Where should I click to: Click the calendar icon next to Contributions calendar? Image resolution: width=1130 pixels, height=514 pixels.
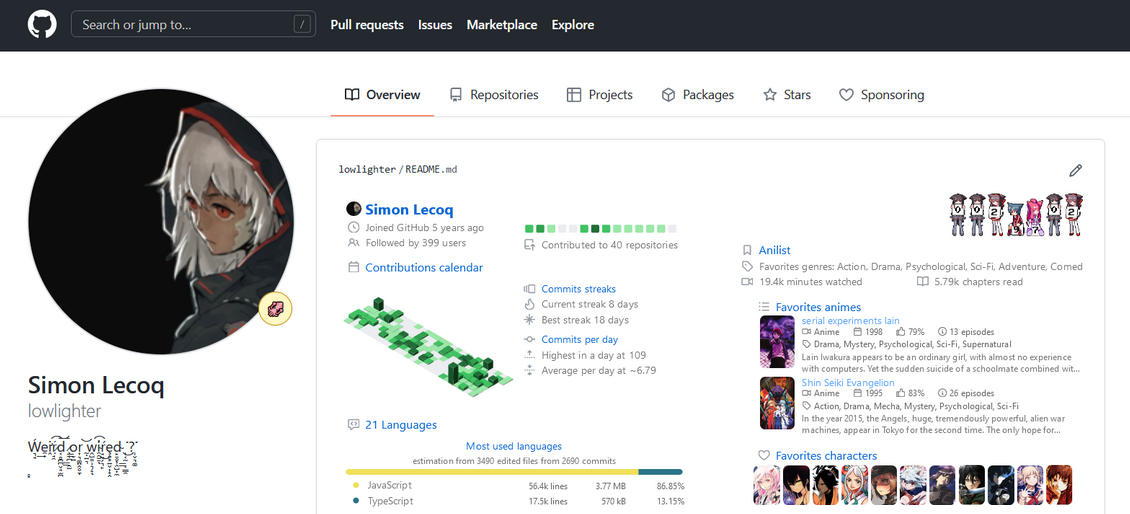(353, 268)
